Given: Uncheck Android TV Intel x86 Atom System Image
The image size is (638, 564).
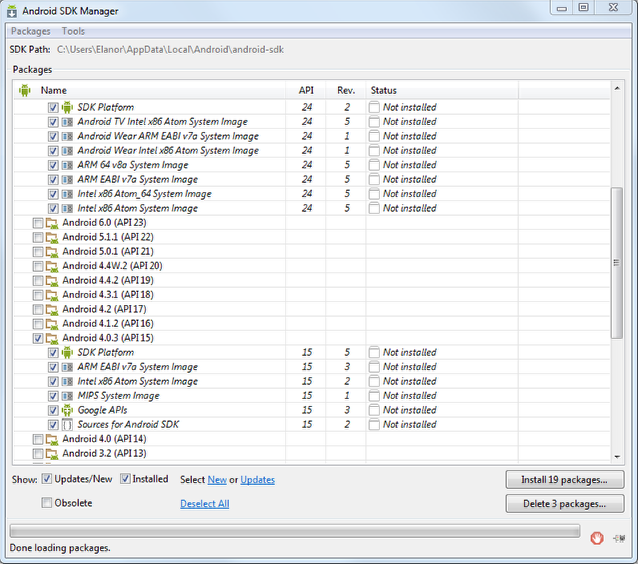Looking at the screenshot, I should point(53,122).
